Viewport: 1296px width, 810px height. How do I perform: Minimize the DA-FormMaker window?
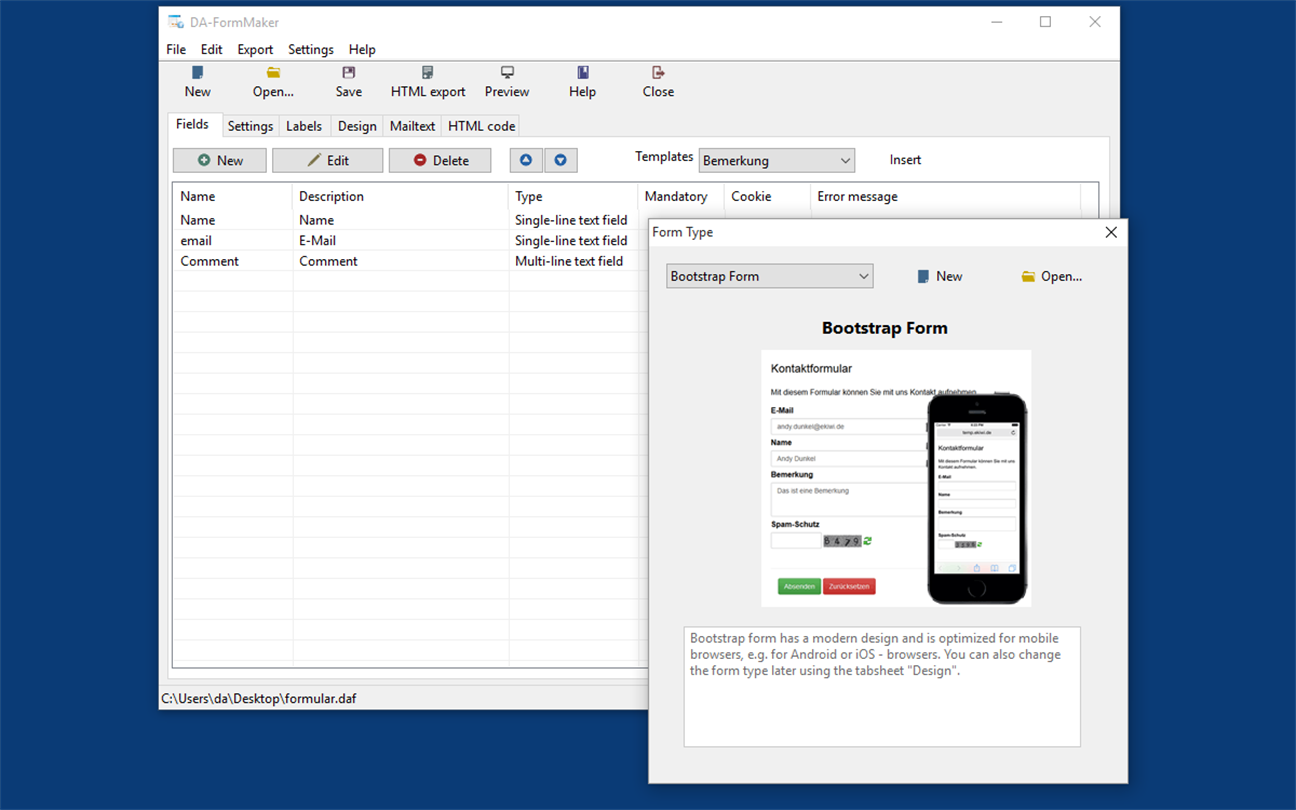click(x=996, y=22)
